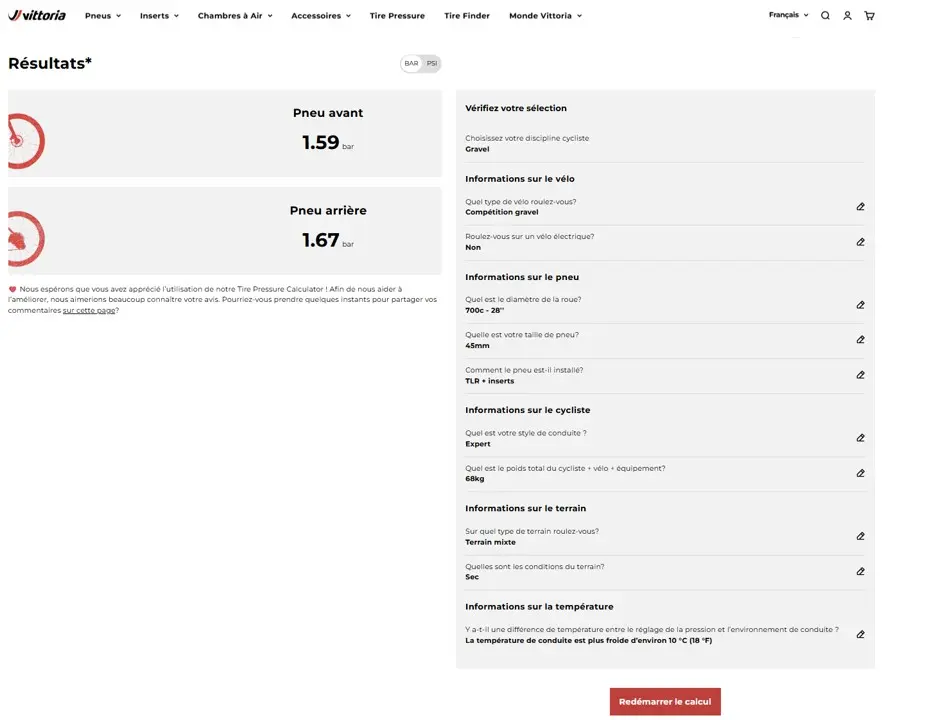
Task: Edit the riding style 'Expert' answer
Action: (x=860, y=438)
